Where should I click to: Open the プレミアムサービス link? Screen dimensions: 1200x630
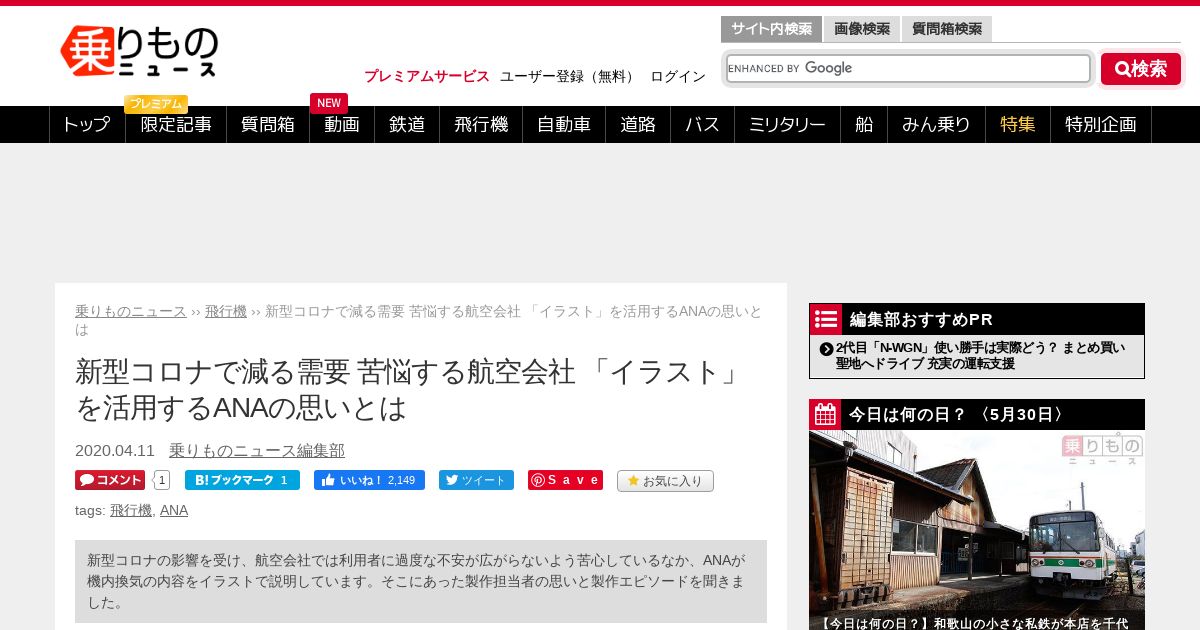pos(427,76)
